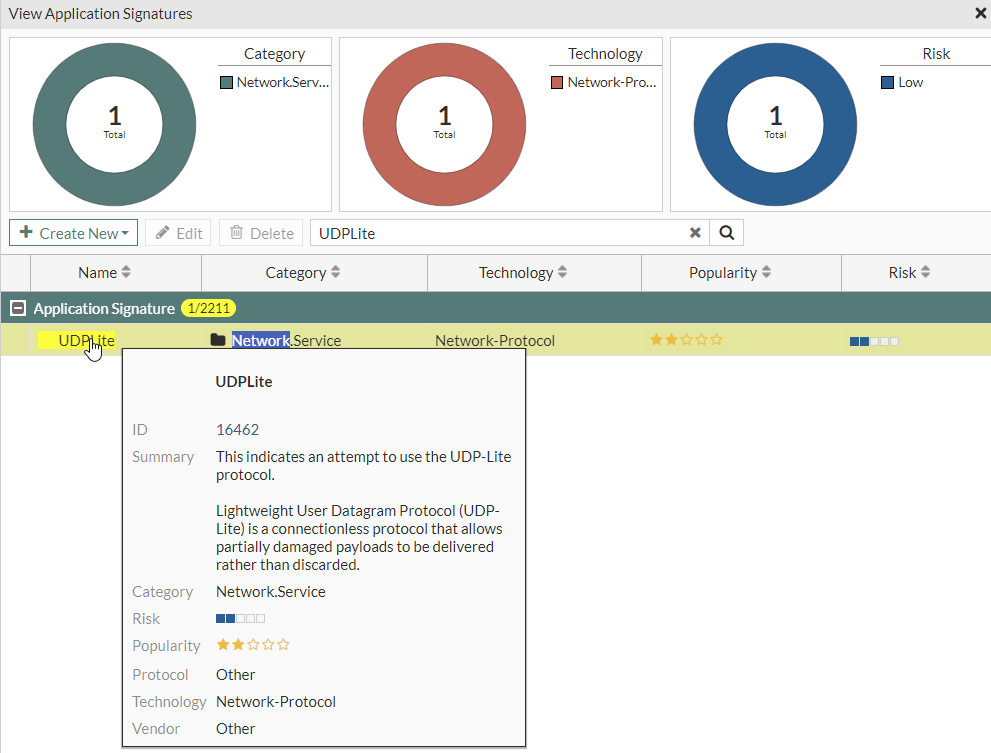
Task: Clear the search text with X icon
Action: (x=695, y=233)
